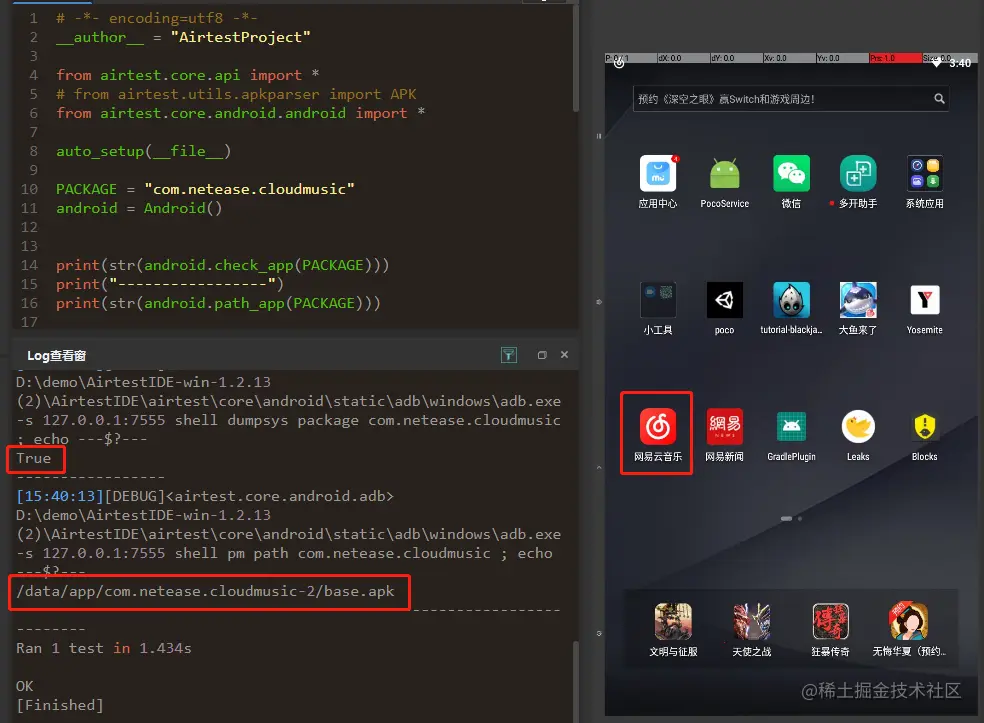This screenshot has height=723, width=984.
Task: Close the Log查看窗 panel
Action: click(564, 355)
